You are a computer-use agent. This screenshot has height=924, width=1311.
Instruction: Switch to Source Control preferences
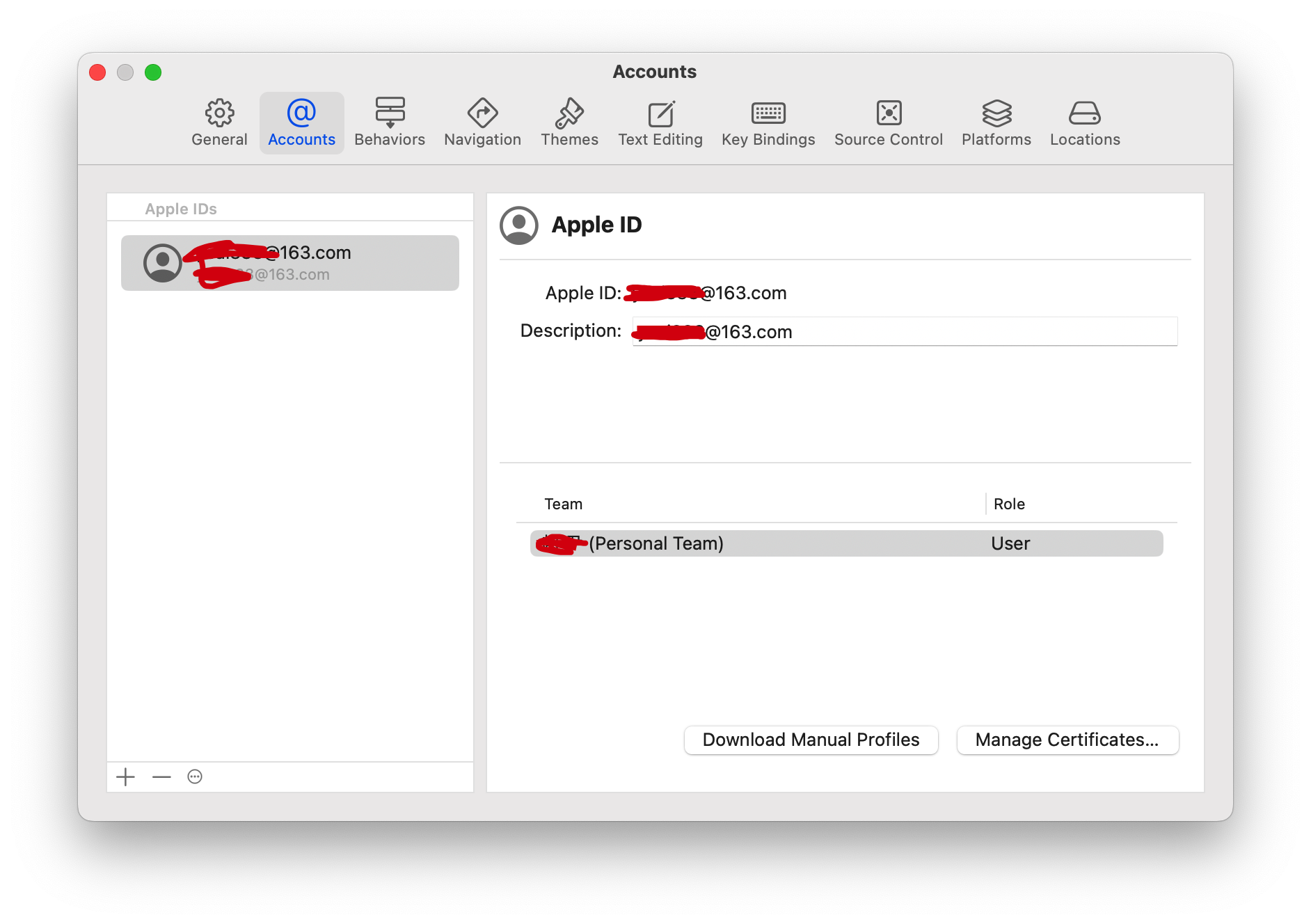(x=889, y=123)
